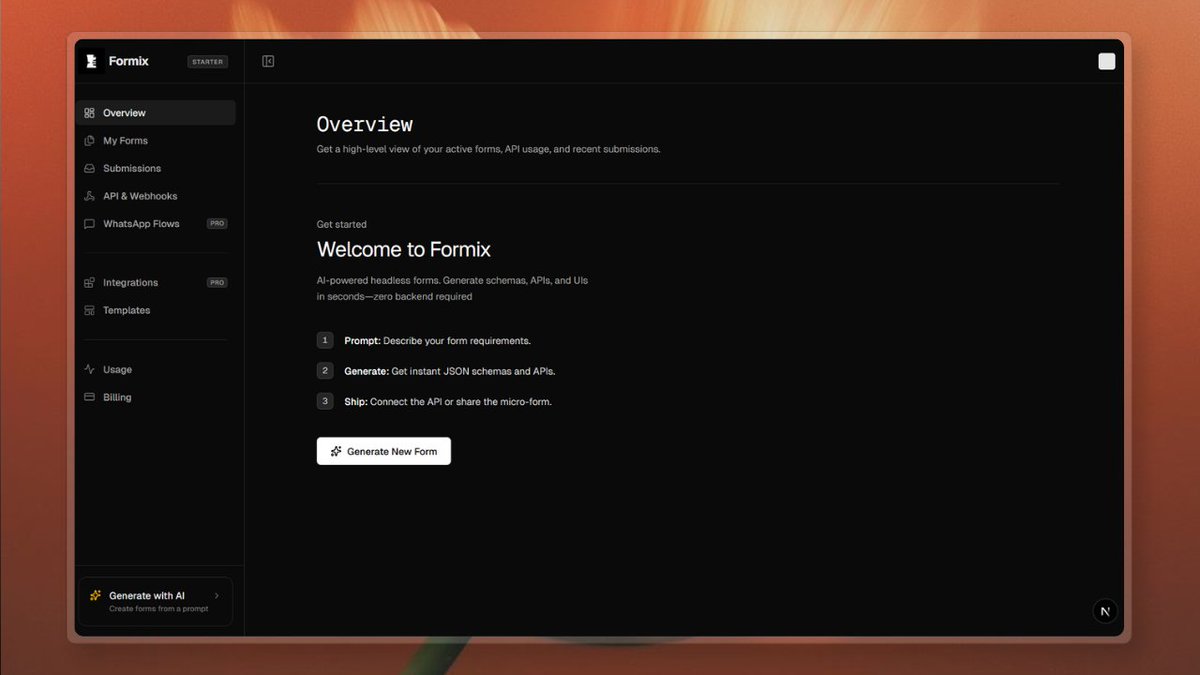Click the Welcome to Formix heading
1200x675 pixels.
point(404,250)
